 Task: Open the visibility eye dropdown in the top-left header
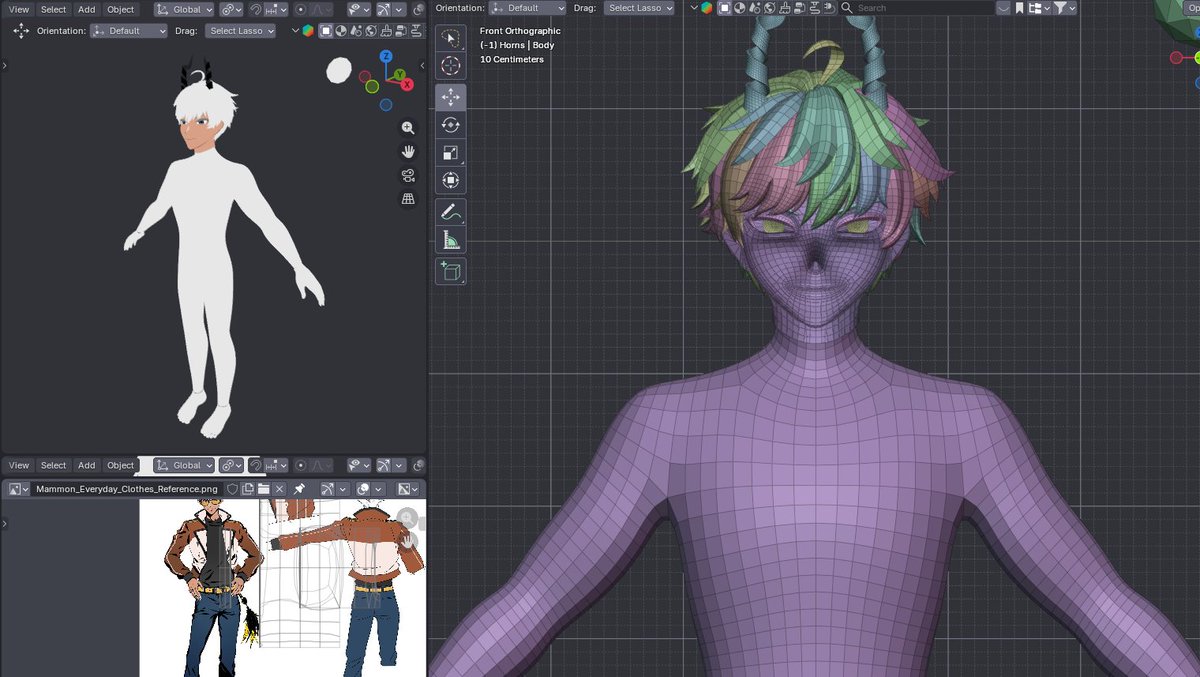pyautogui.click(x=358, y=10)
